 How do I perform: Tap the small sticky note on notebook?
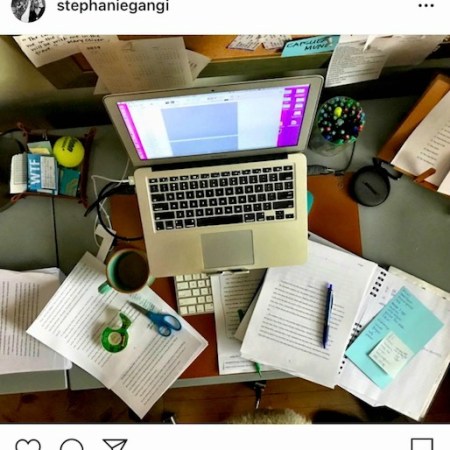tap(392, 354)
